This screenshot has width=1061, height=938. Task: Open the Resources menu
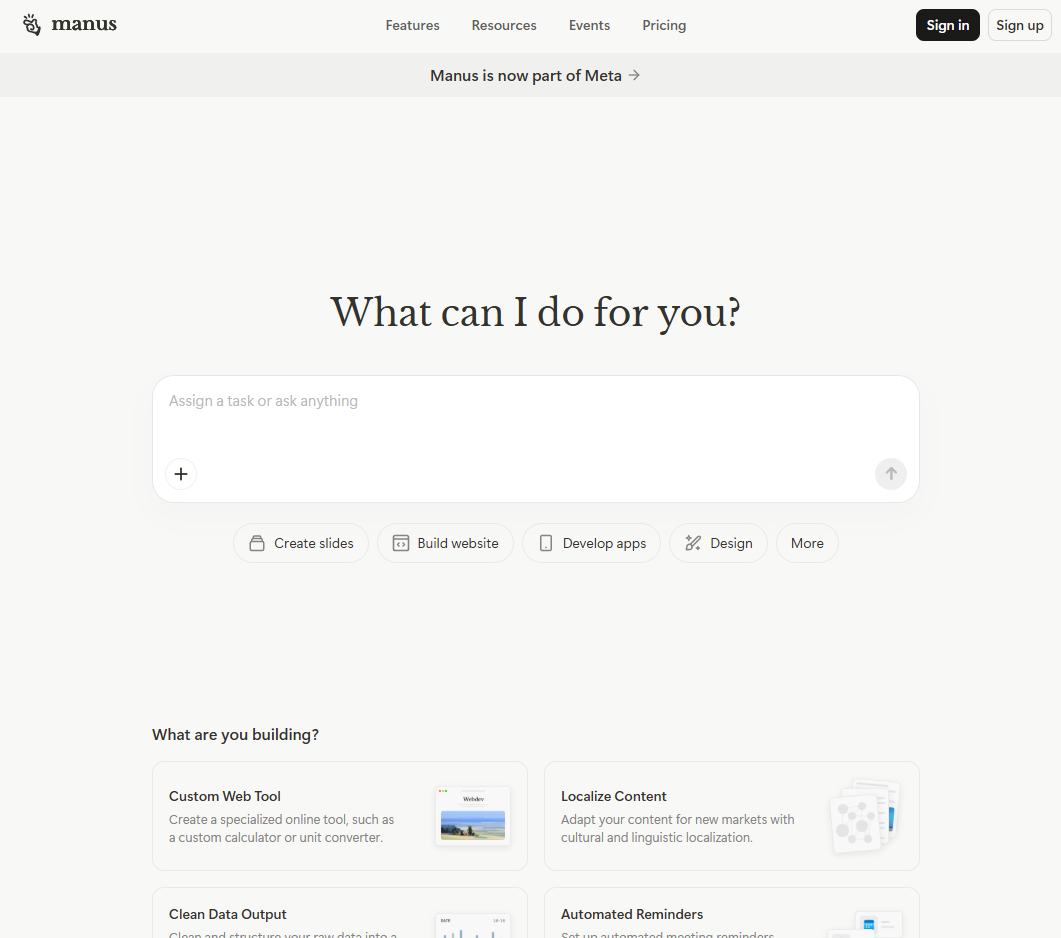coord(504,25)
